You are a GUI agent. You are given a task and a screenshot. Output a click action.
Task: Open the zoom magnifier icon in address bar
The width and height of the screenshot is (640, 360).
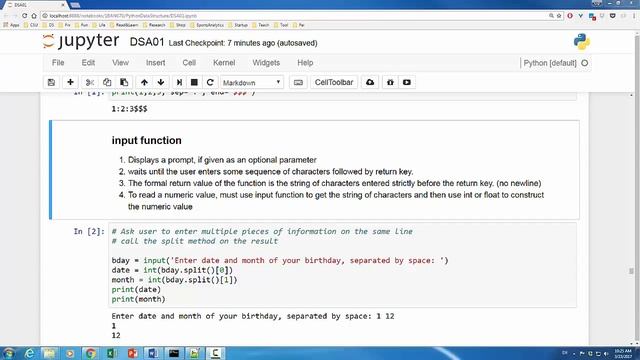click(551, 16)
